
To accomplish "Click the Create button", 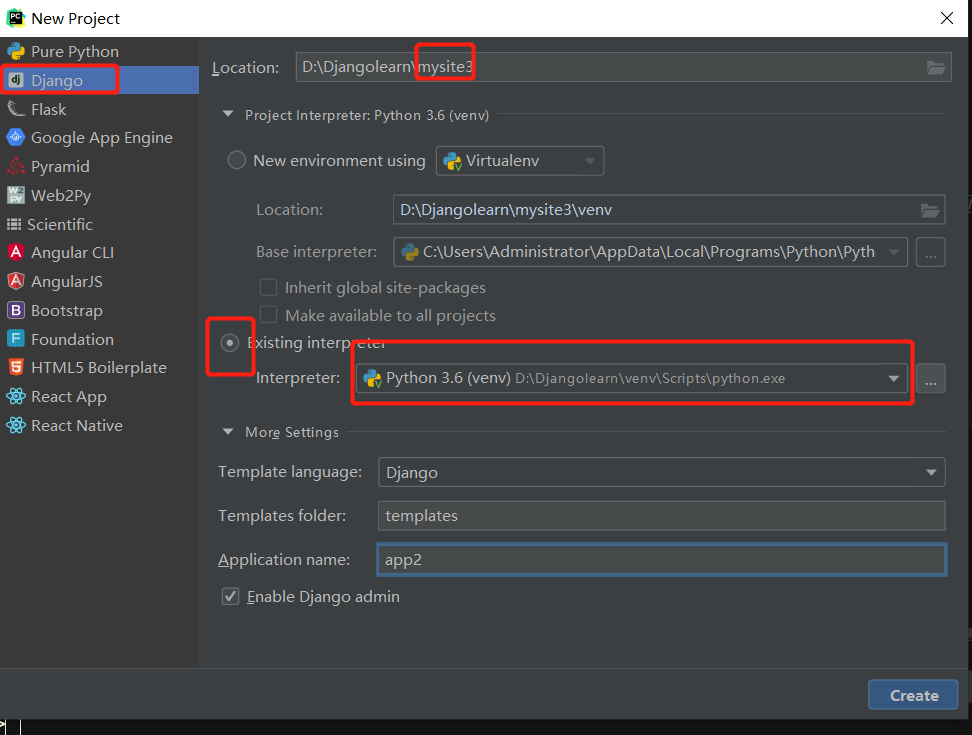I will click(x=913, y=695).
